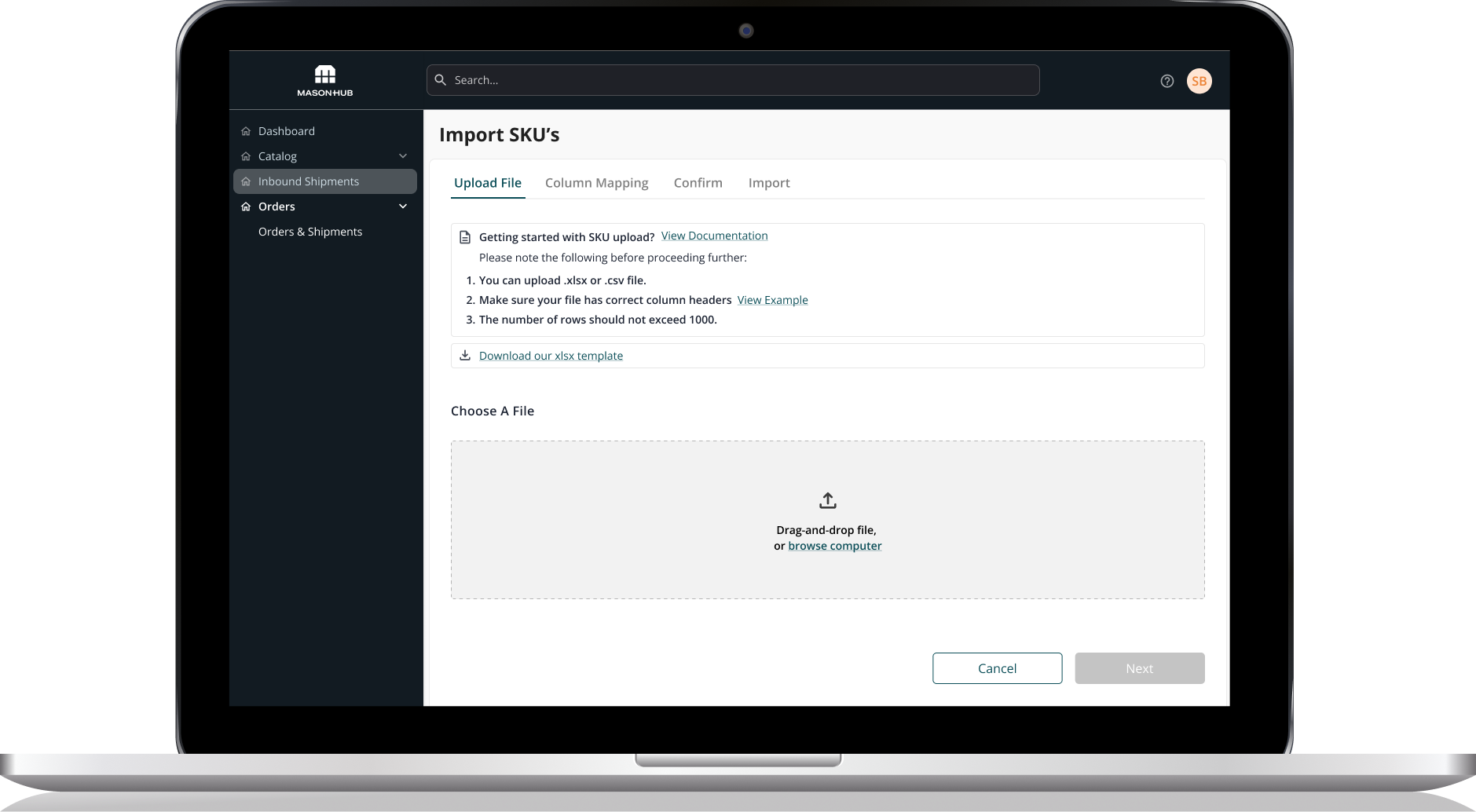Click the Mason Hub logo

coord(324,79)
